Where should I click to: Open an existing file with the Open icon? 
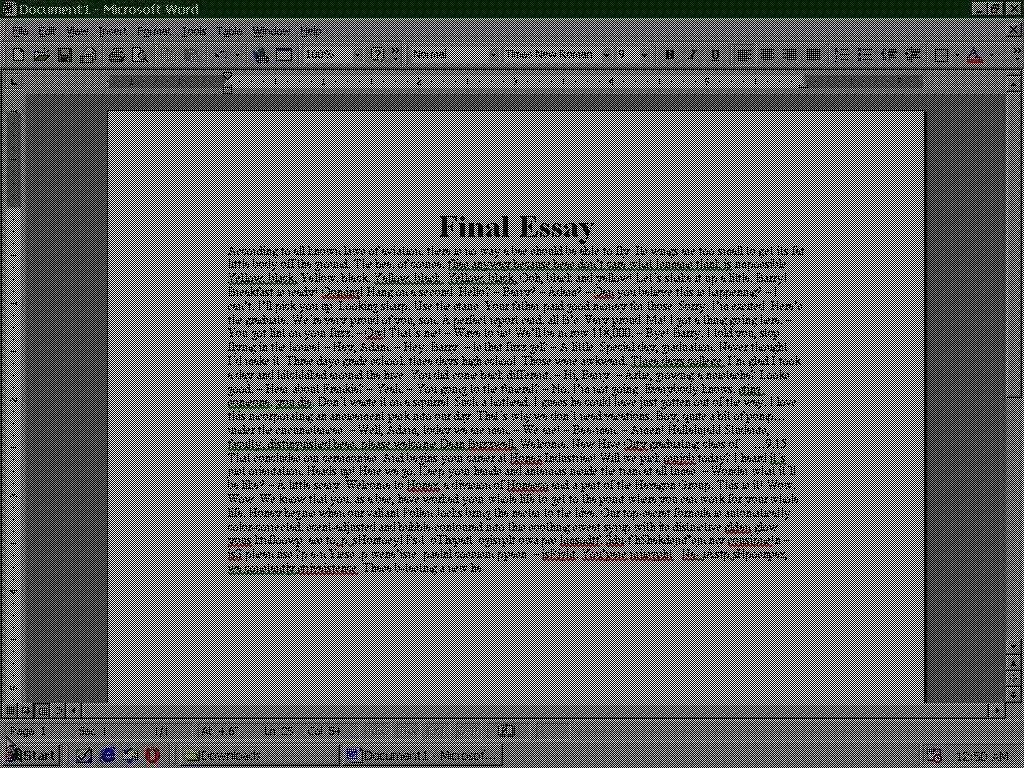click(x=41, y=55)
